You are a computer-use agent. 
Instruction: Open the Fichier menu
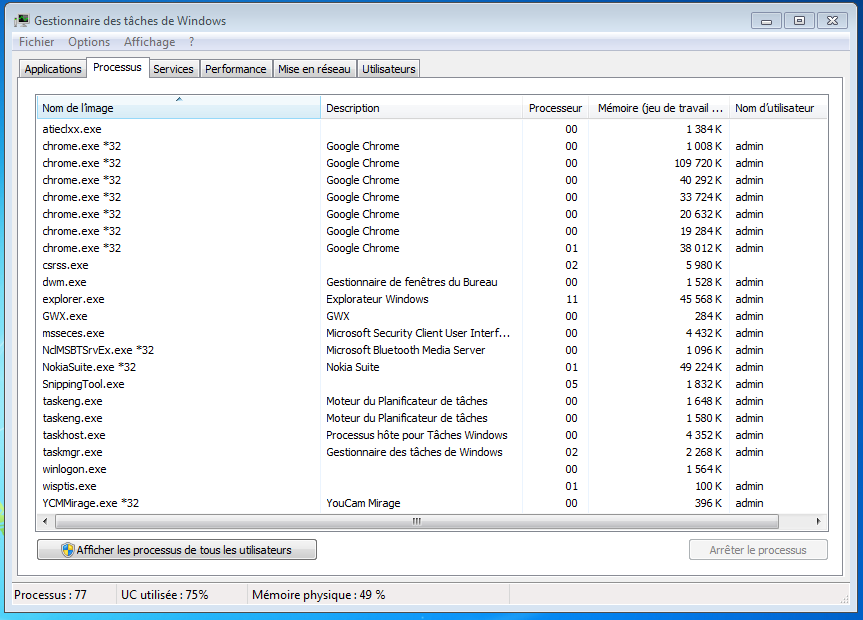click(36, 42)
